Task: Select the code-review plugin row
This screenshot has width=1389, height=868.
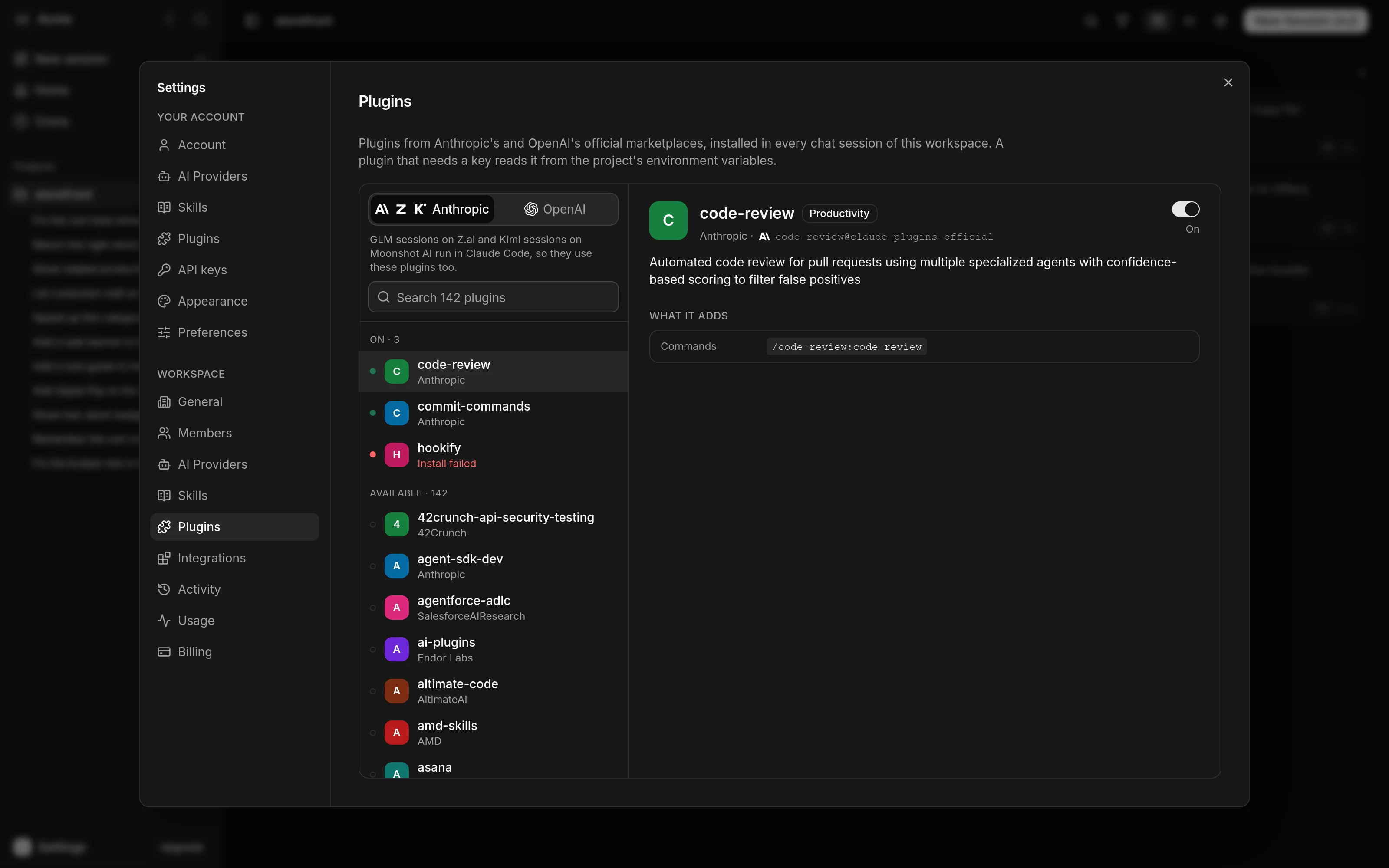Action: 493,372
